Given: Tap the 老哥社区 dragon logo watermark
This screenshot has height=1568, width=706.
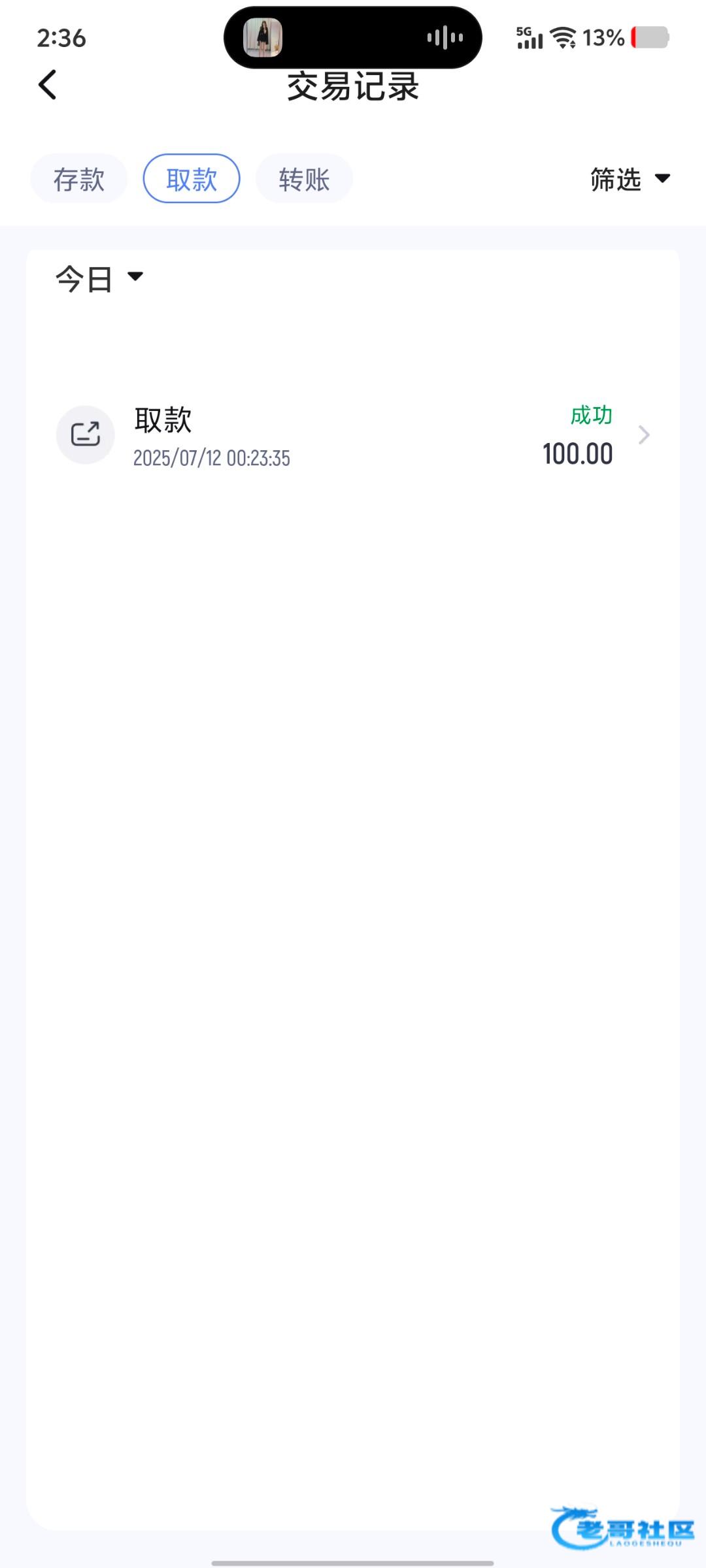Looking at the screenshot, I should pyautogui.click(x=622, y=1527).
